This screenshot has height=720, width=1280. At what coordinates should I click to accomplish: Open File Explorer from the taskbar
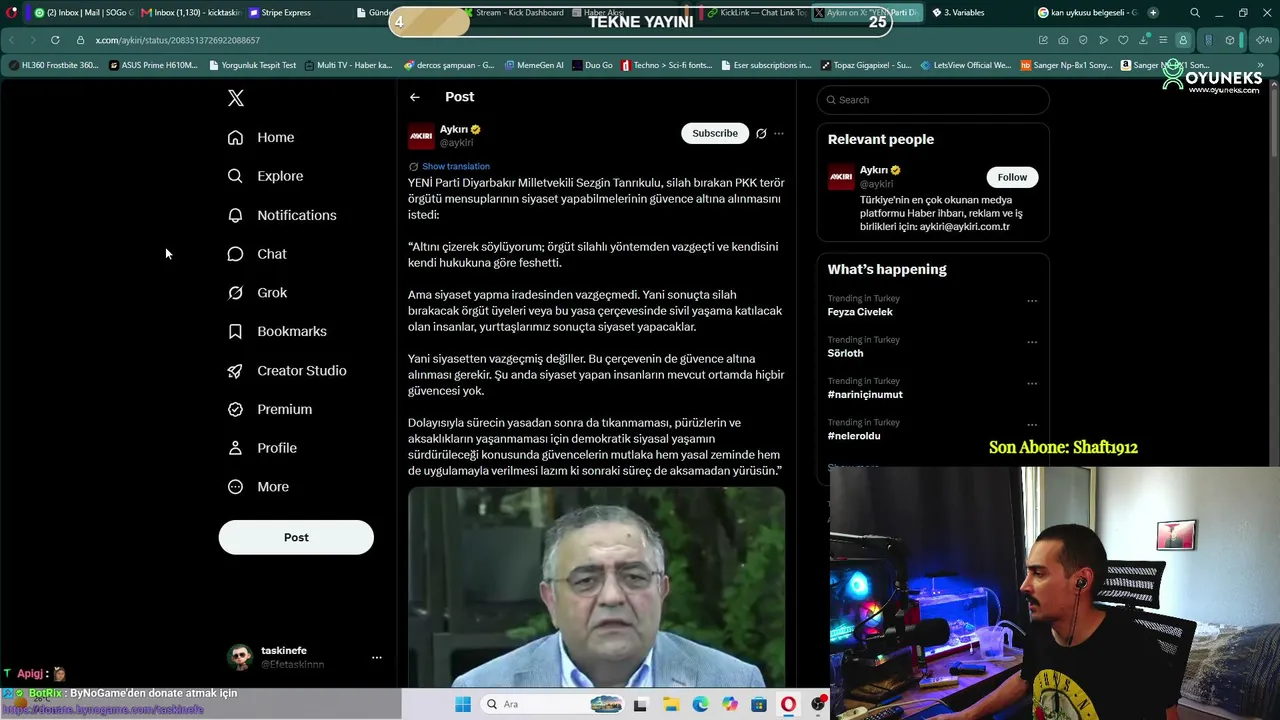click(671, 704)
